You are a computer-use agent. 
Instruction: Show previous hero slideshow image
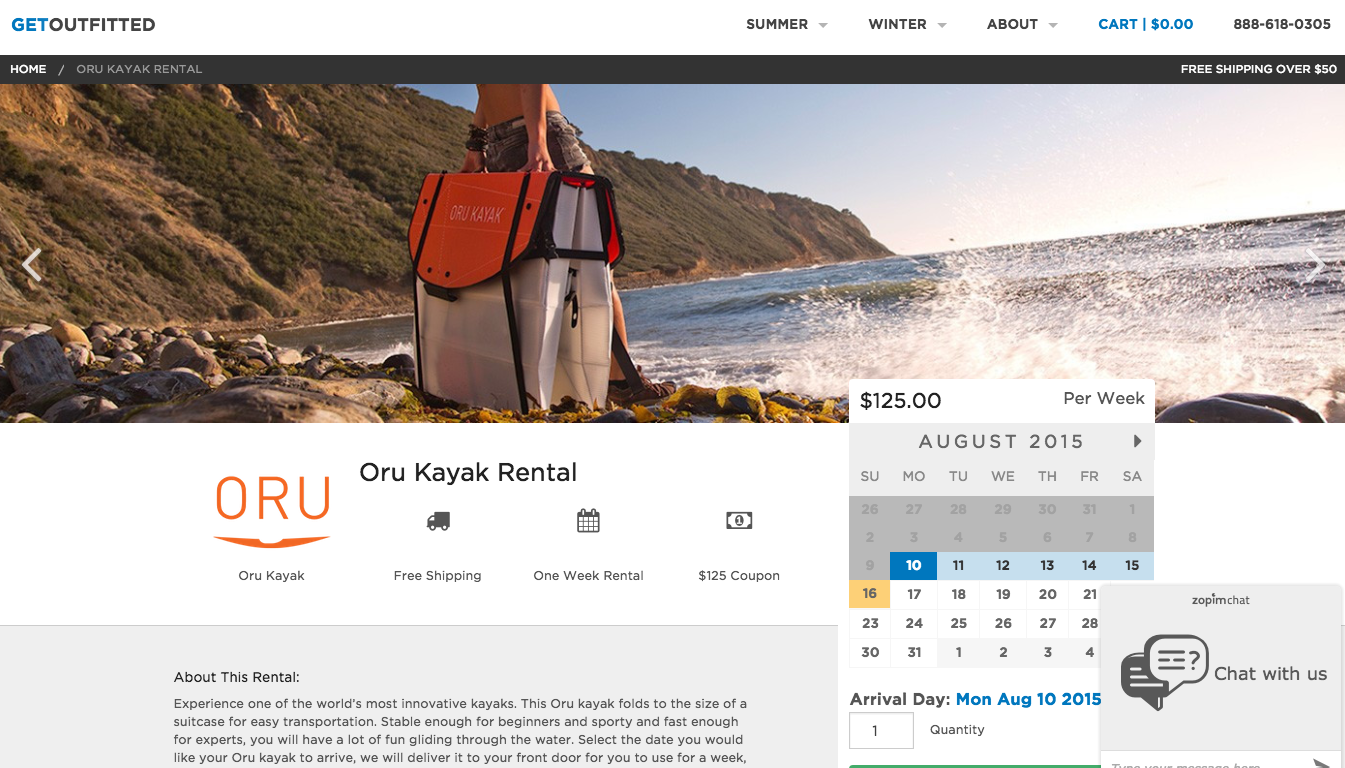coord(32,265)
